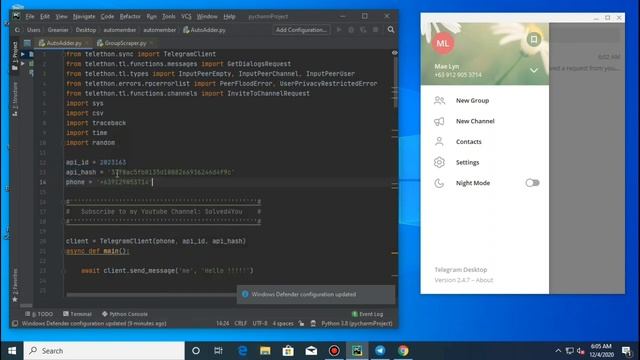Open the Terminal tool window

point(78,314)
